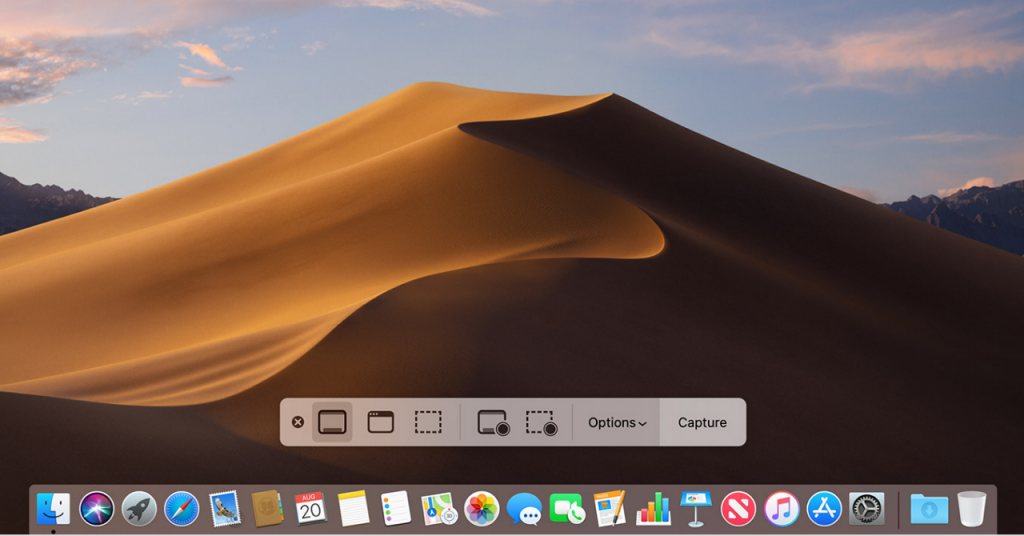
Task: Select Capture Entire Screen mode
Action: point(332,422)
